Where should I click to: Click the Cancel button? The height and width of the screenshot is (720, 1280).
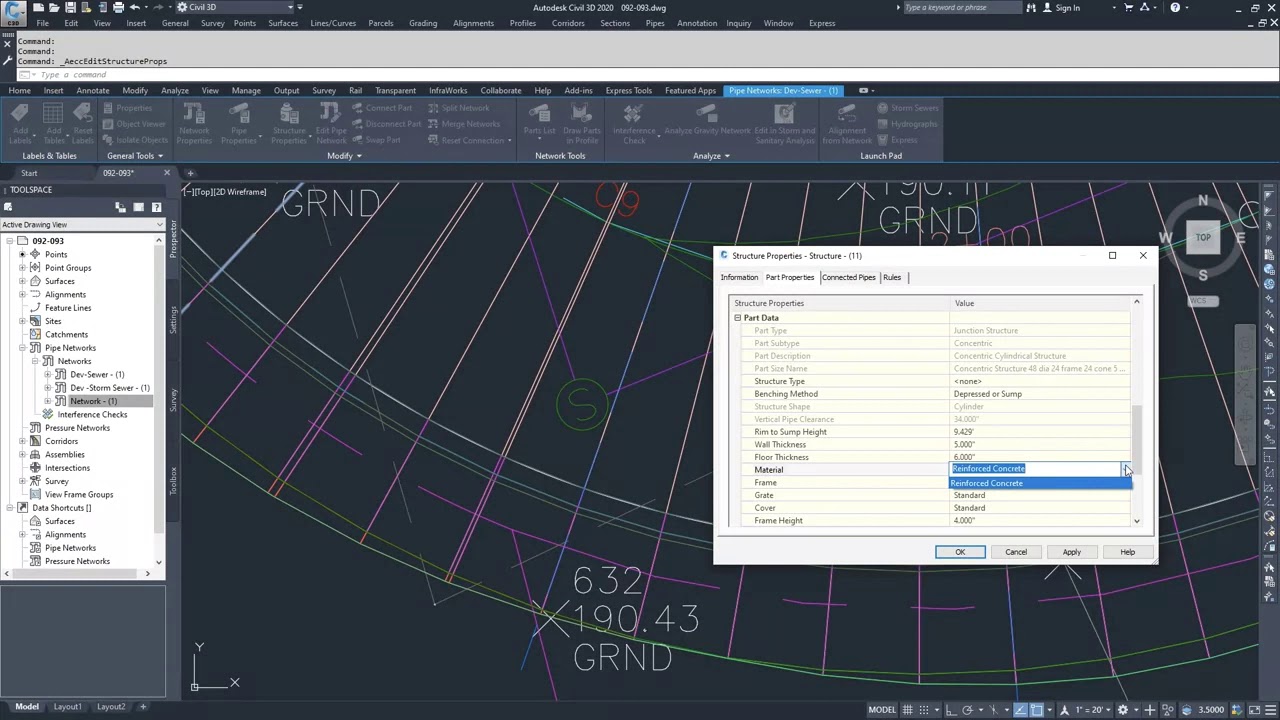pyautogui.click(x=1016, y=552)
